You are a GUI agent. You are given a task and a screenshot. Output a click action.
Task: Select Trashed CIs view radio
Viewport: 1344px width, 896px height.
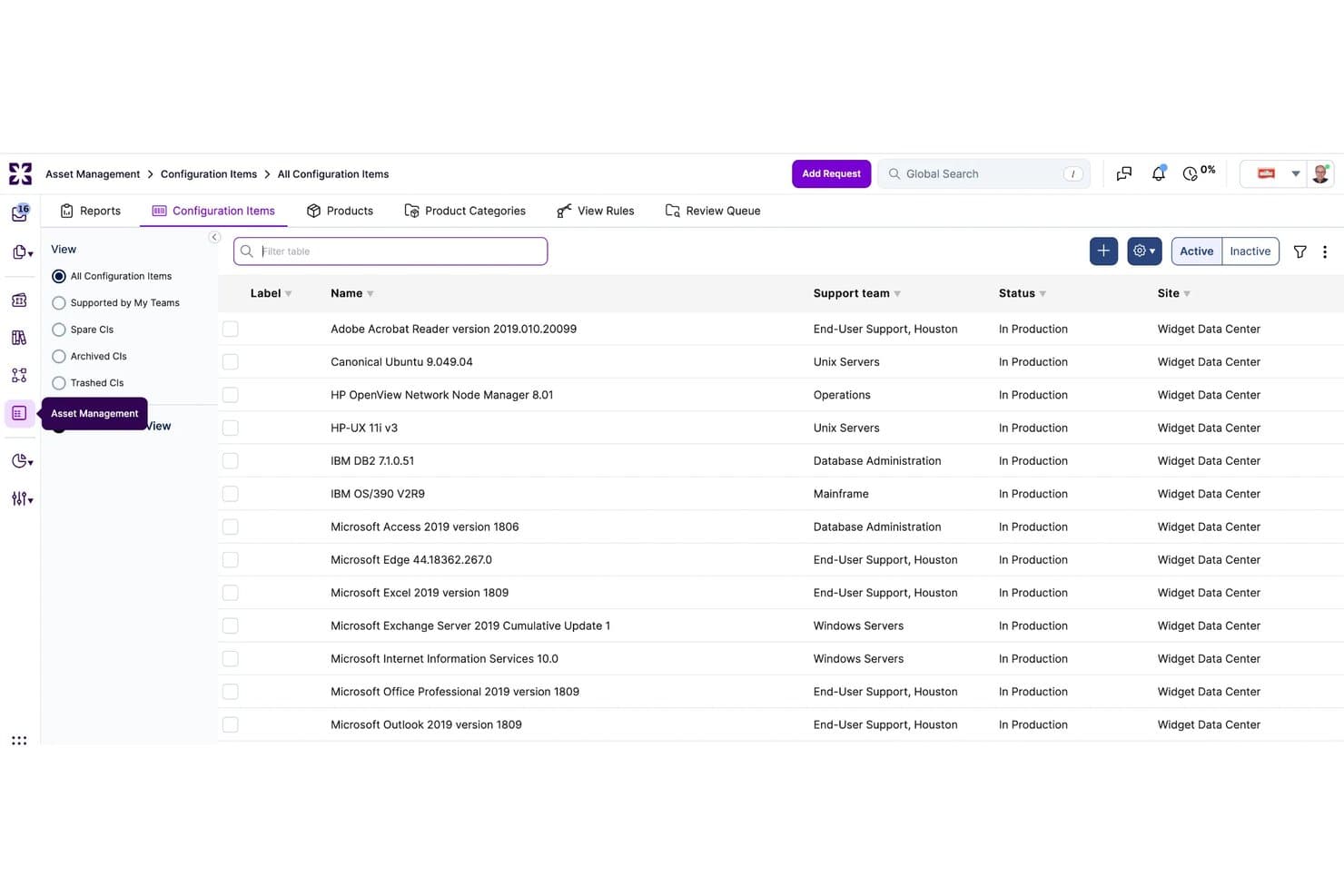[59, 383]
